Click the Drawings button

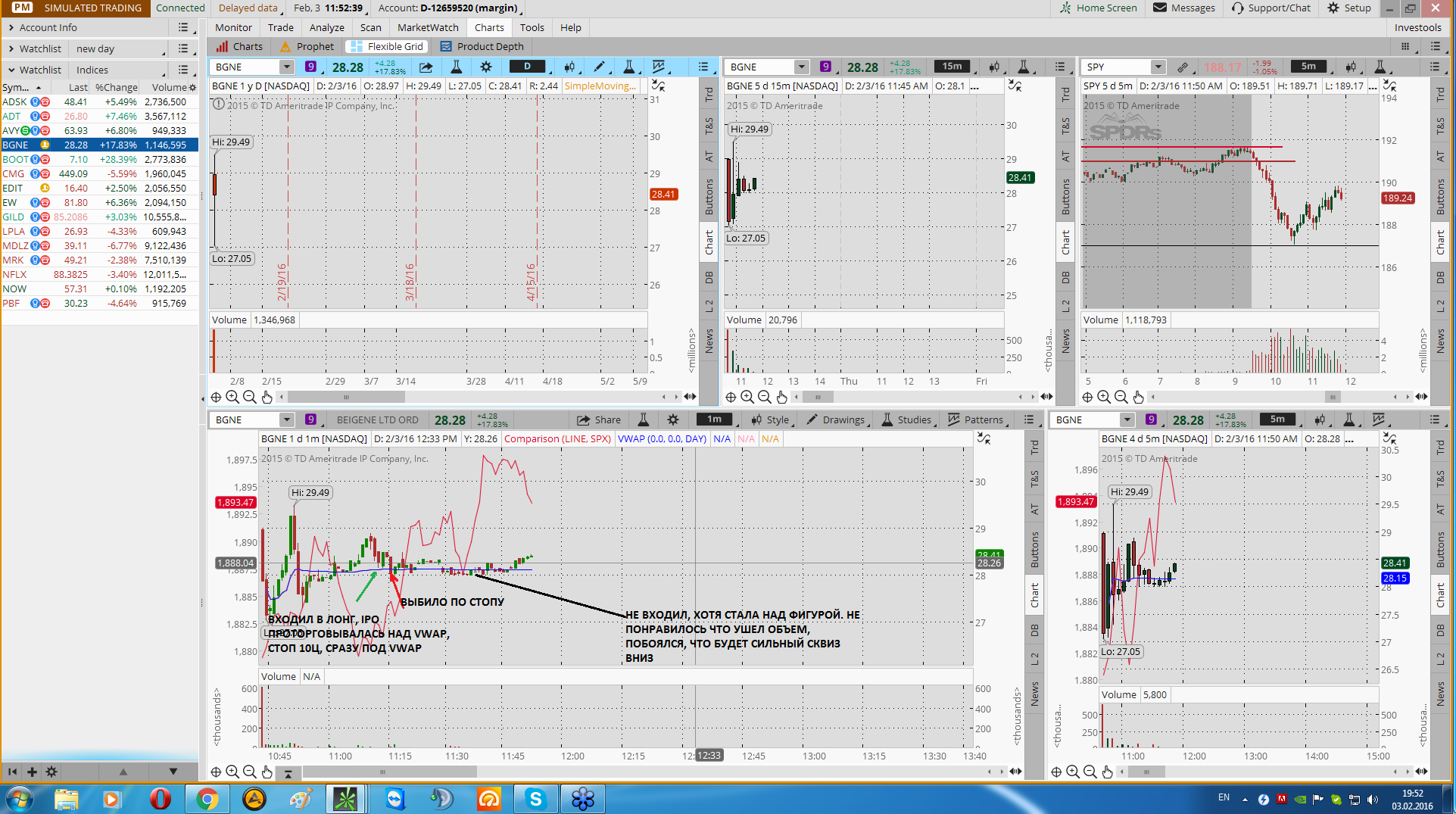835,419
